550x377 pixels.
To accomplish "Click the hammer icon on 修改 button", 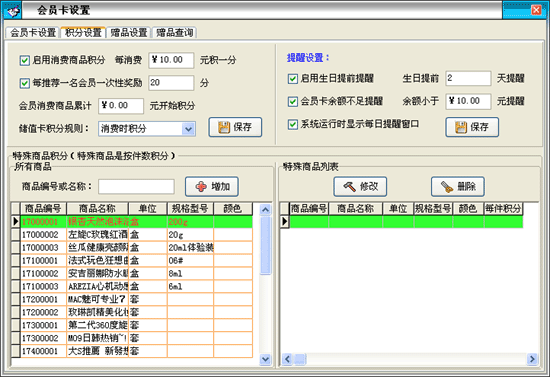I will [x=349, y=187].
